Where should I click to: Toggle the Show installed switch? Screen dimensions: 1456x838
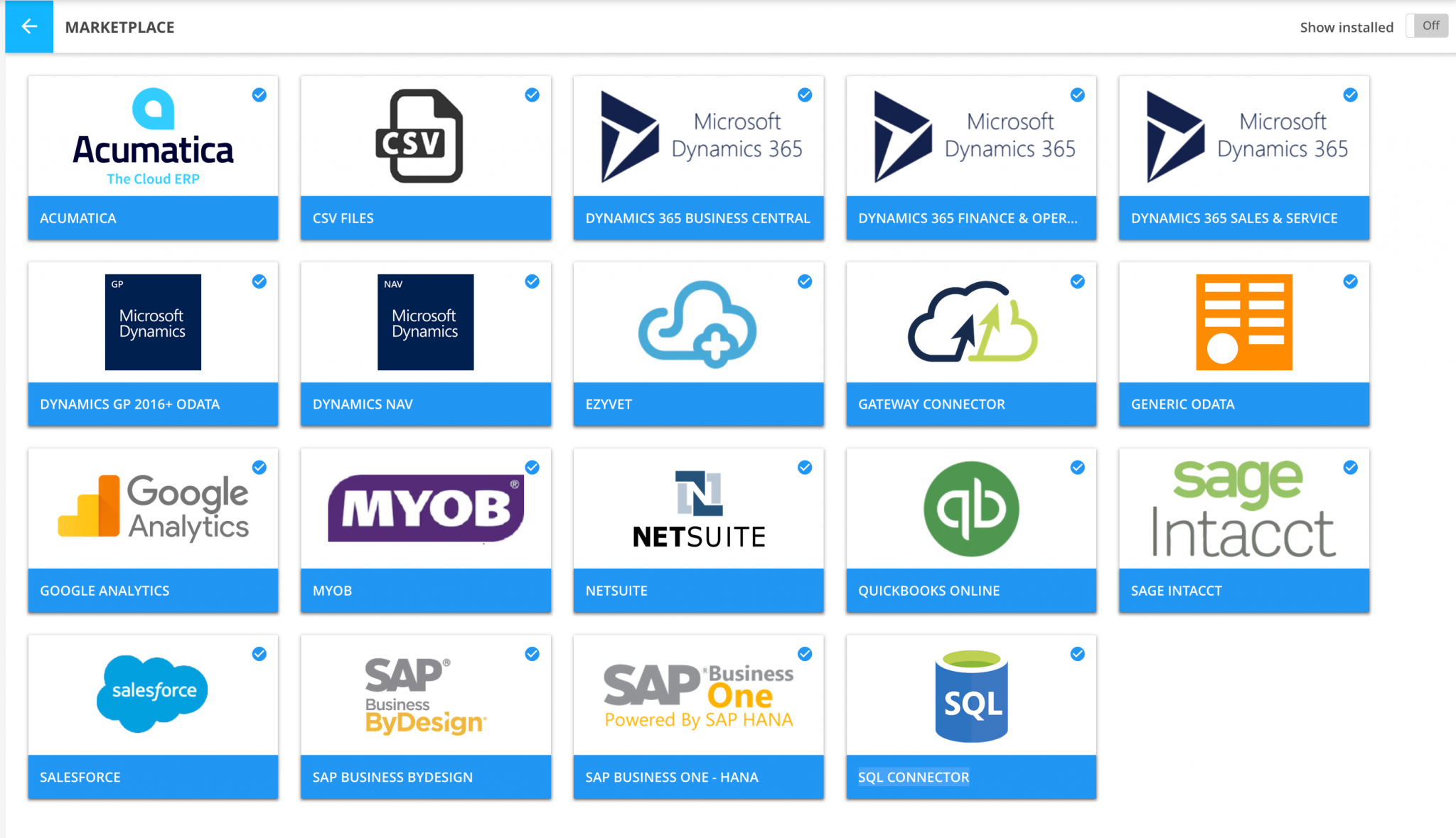pos(1427,26)
